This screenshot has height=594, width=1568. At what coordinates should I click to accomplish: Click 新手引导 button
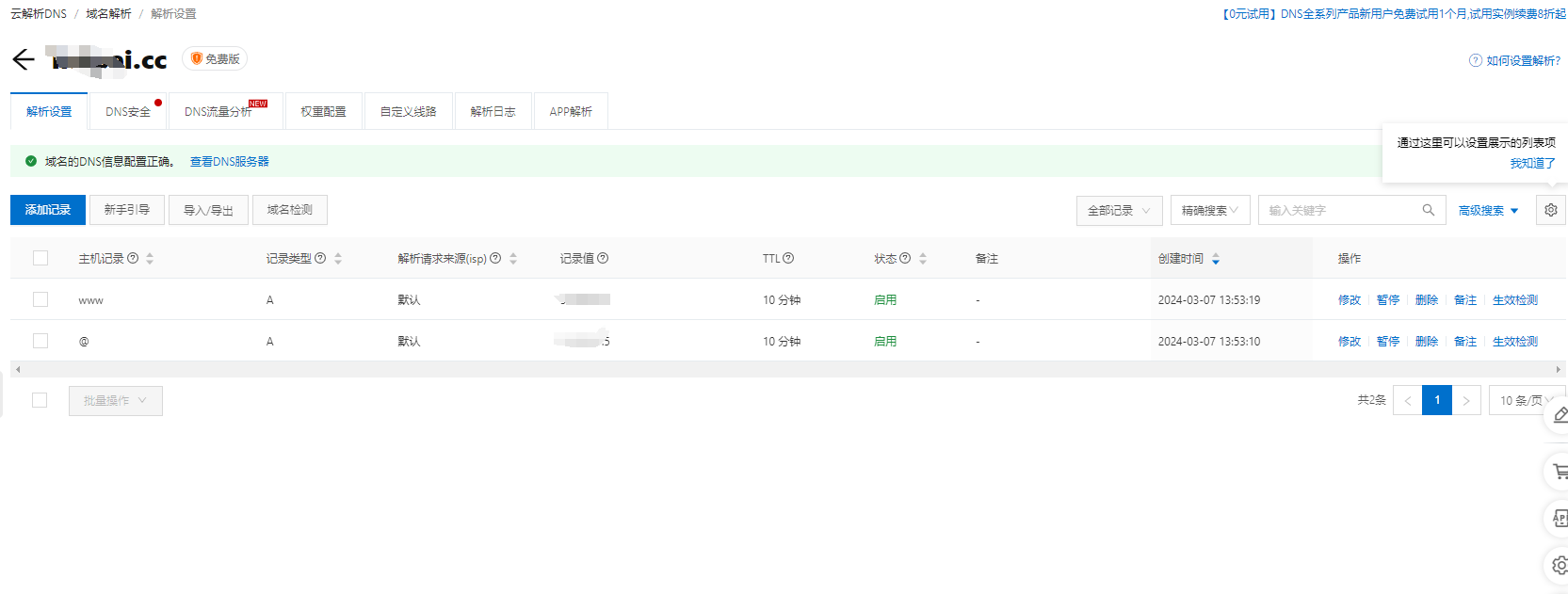click(x=127, y=210)
